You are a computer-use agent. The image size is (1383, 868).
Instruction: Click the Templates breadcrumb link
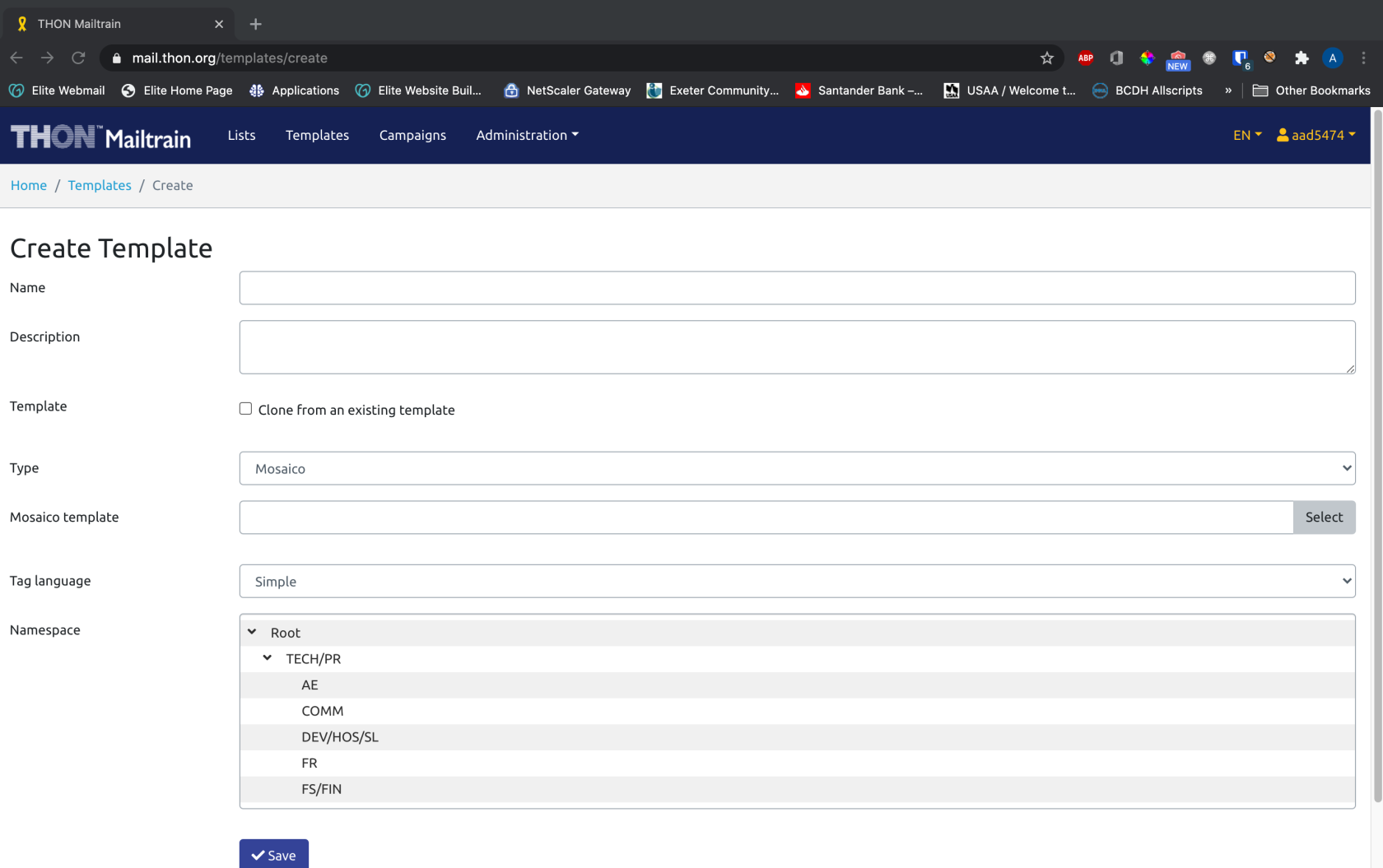tap(100, 185)
